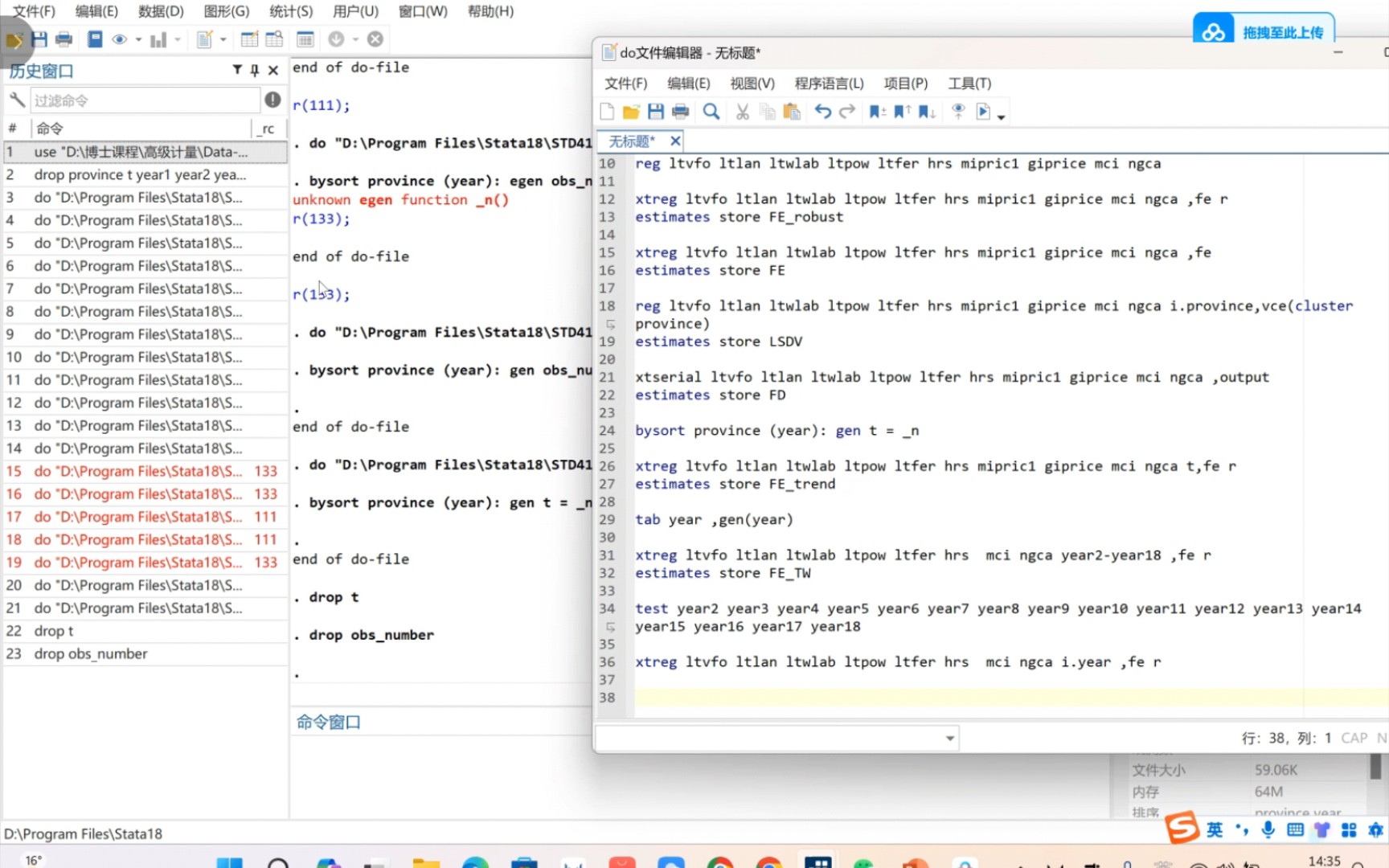Select history row 2 'drop province t year1'
Viewport: 1389px width, 868px height.
[x=145, y=174]
